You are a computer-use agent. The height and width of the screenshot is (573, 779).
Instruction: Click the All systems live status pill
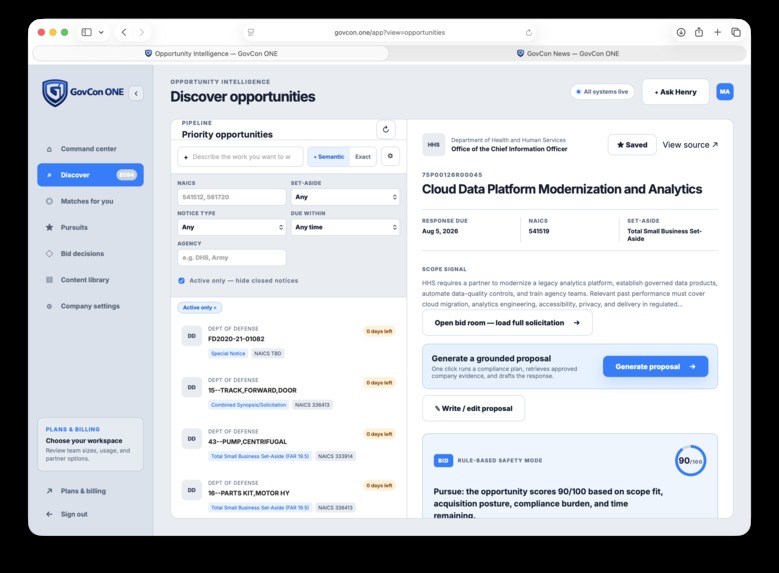602,92
